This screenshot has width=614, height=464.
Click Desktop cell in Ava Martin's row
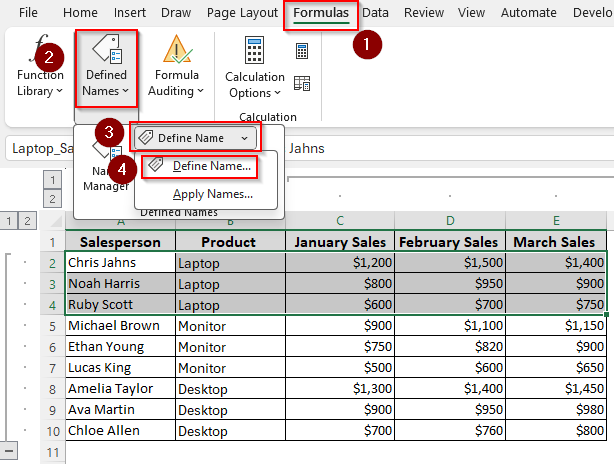coord(230,410)
